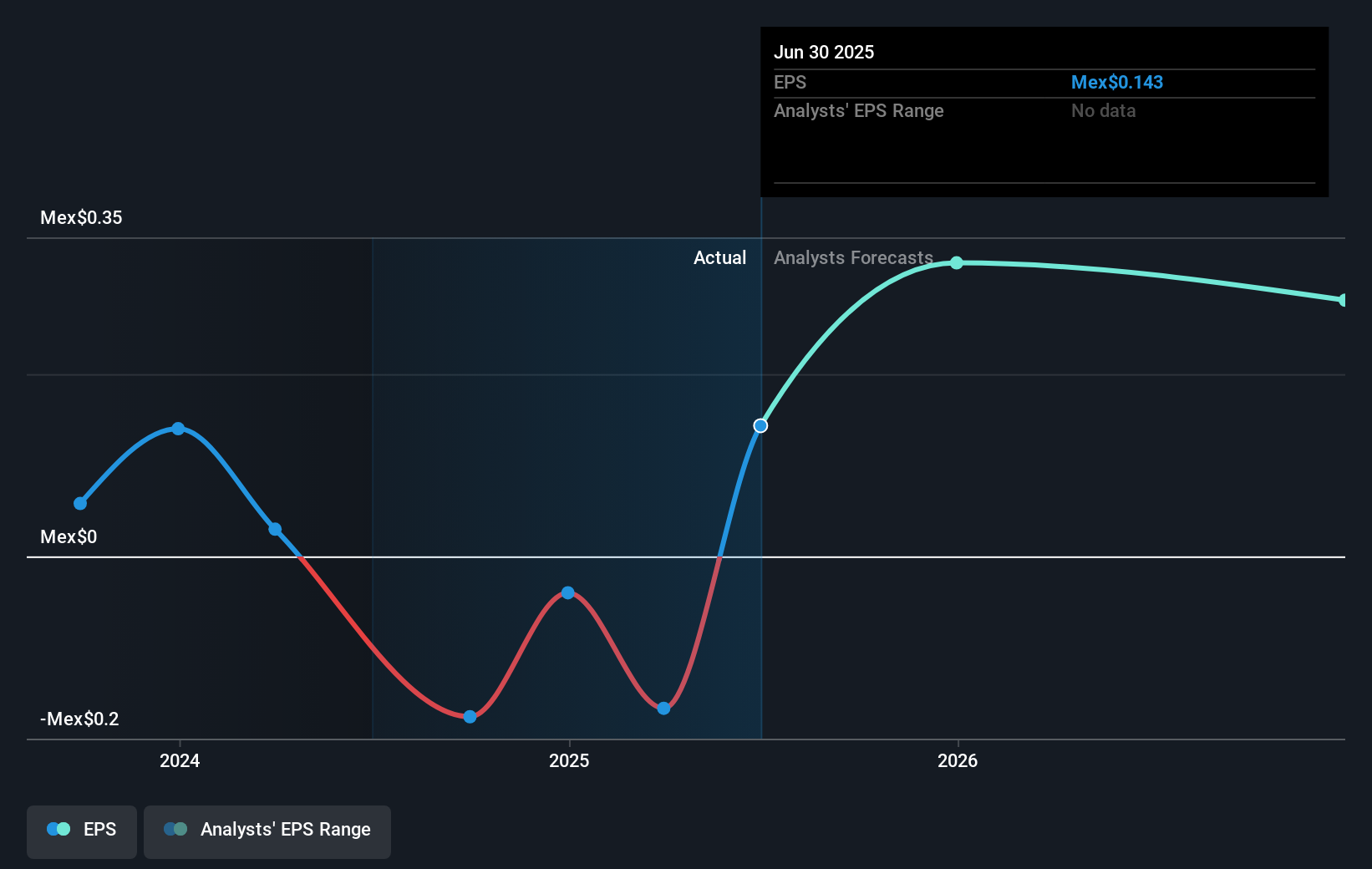Click the EPS point at 2025 start
Image resolution: width=1372 pixels, height=869 pixels.
point(568,592)
